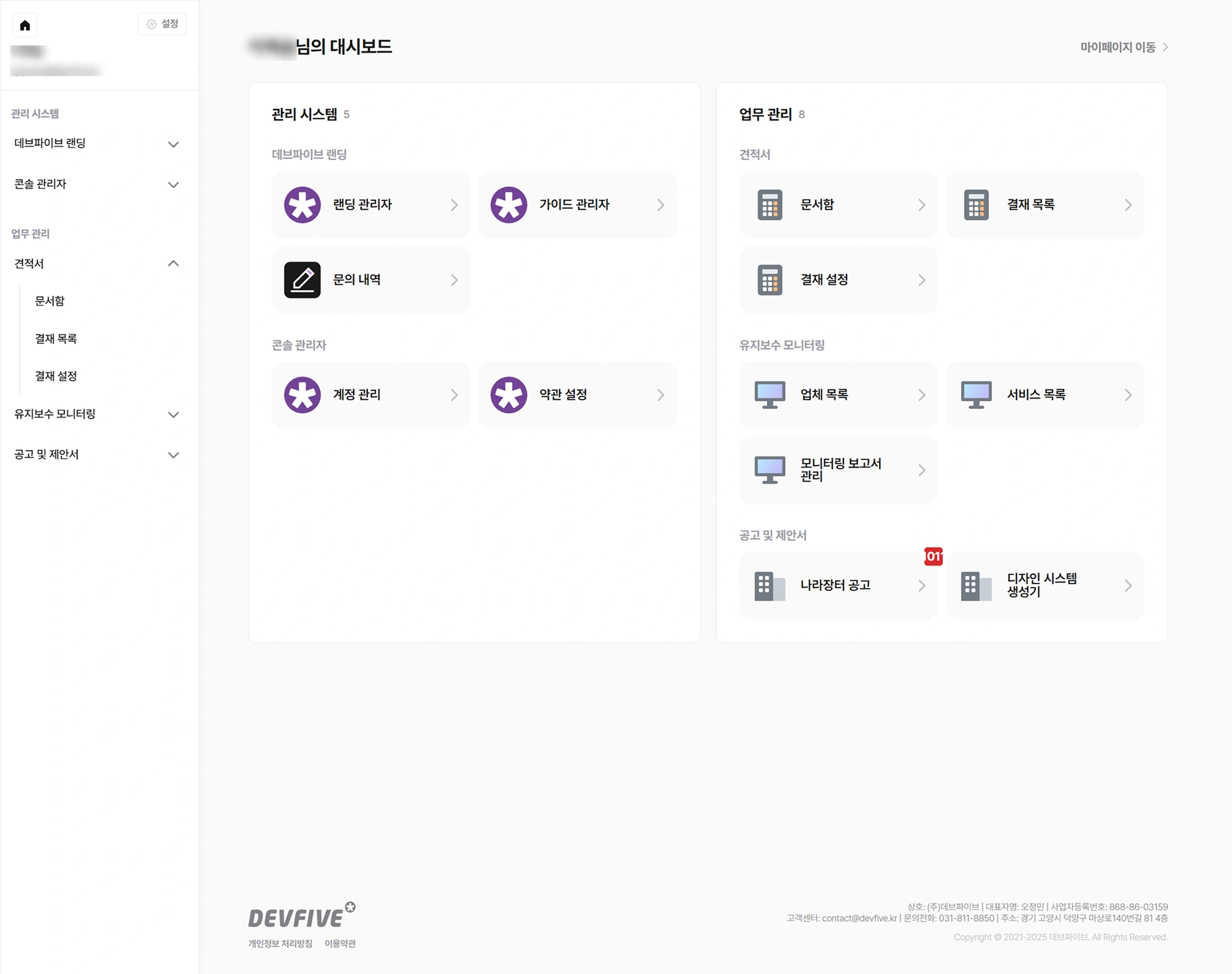Click 관리 시스템 panel heading

(305, 115)
